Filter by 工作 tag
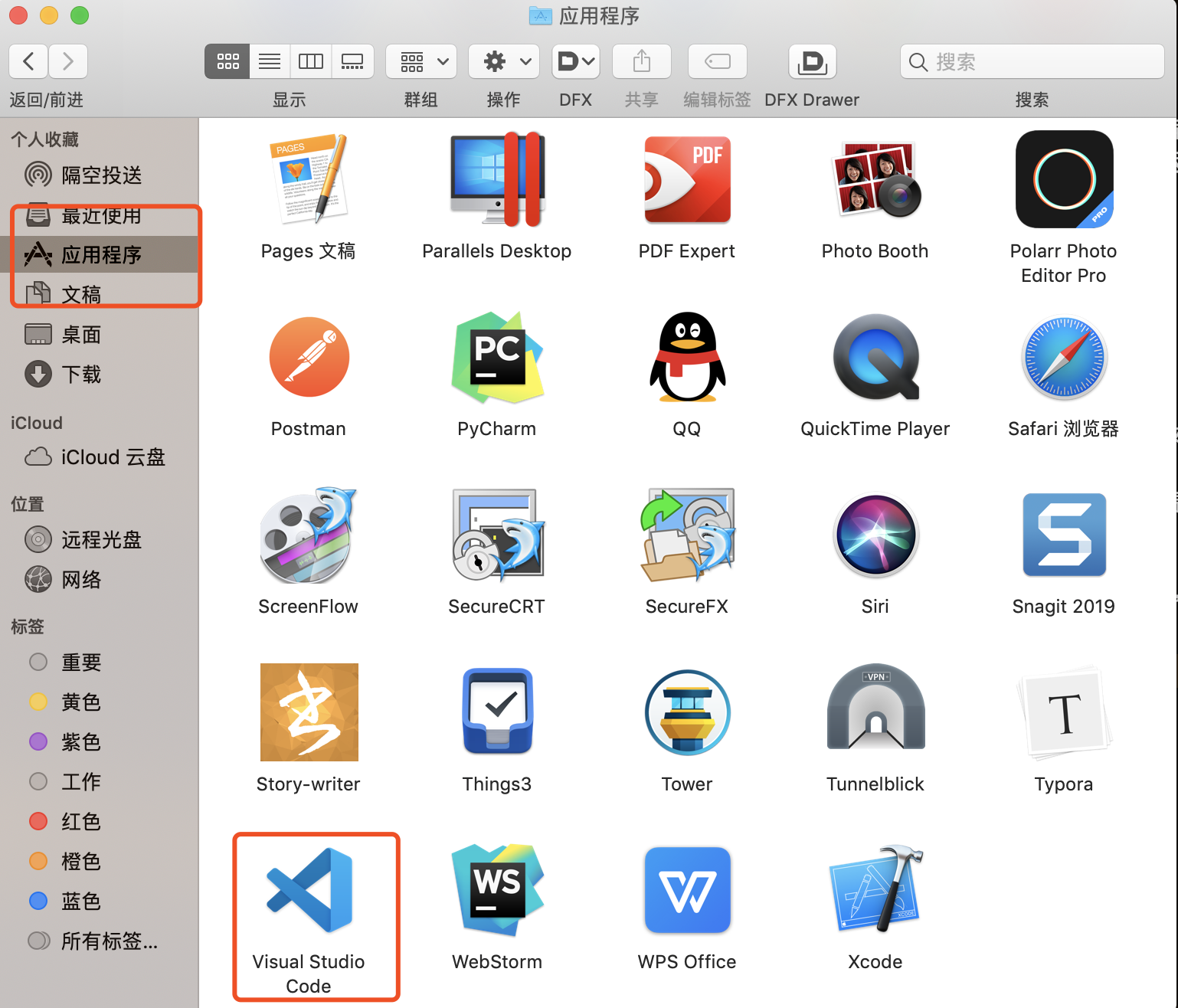1178x1008 pixels. [x=100, y=781]
